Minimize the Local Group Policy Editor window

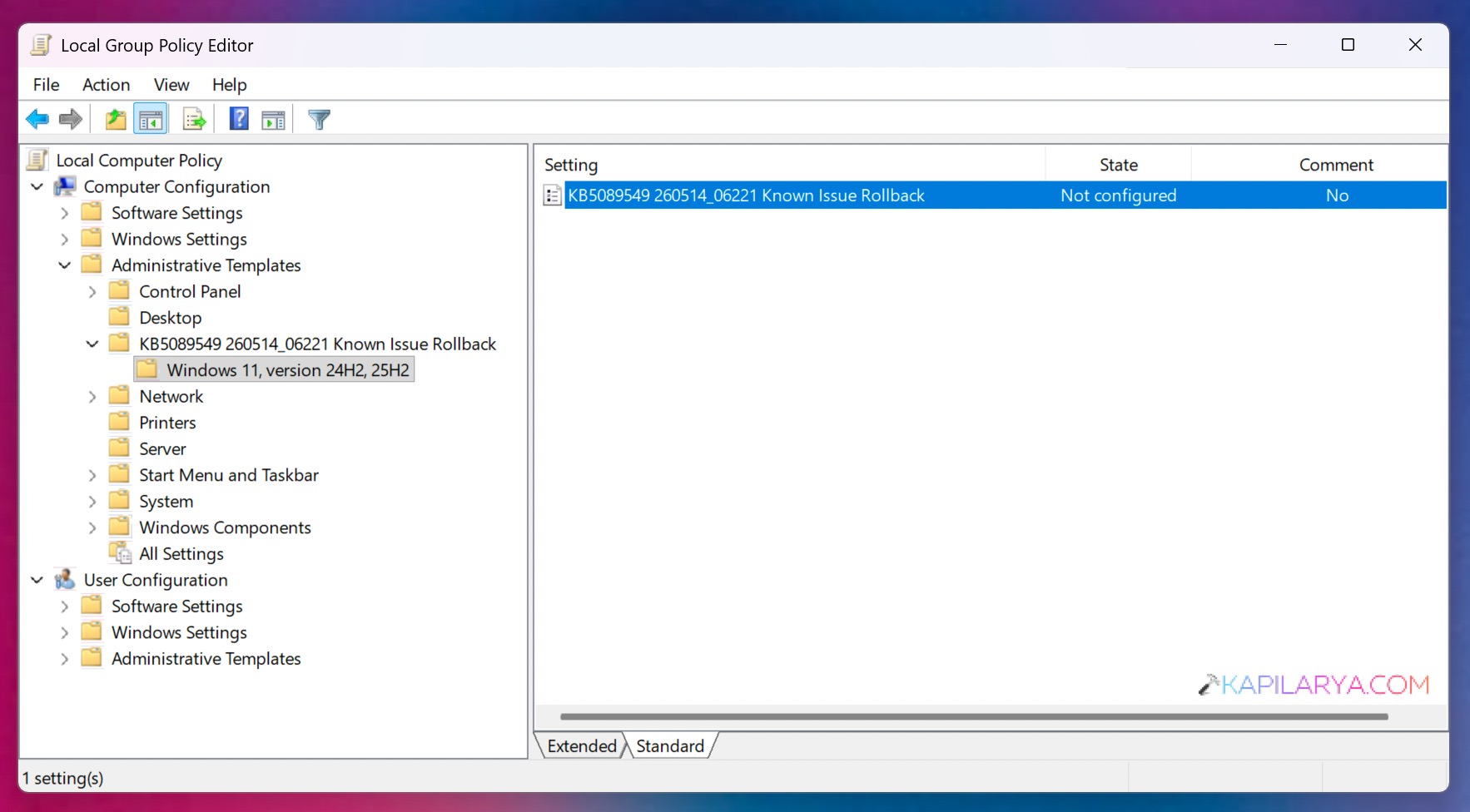pyautogui.click(x=1280, y=45)
